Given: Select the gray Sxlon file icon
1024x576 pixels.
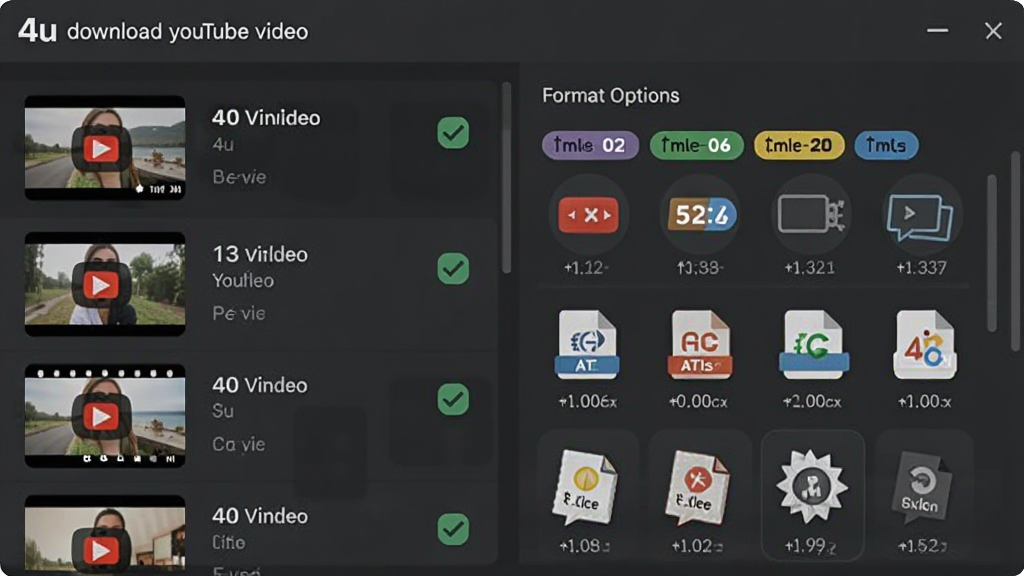Looking at the screenshot, I should (x=921, y=487).
